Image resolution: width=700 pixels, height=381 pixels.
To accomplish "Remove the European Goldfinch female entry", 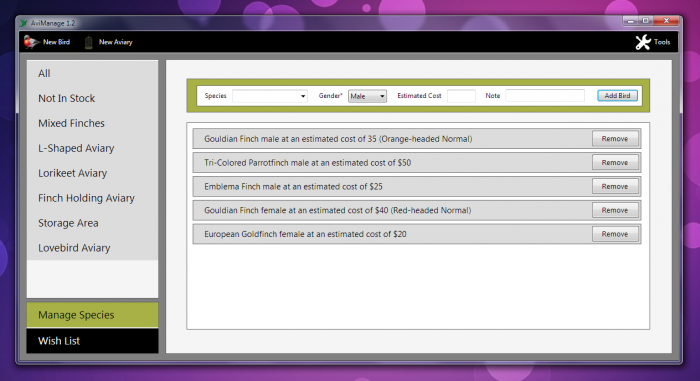I will pyautogui.click(x=615, y=234).
